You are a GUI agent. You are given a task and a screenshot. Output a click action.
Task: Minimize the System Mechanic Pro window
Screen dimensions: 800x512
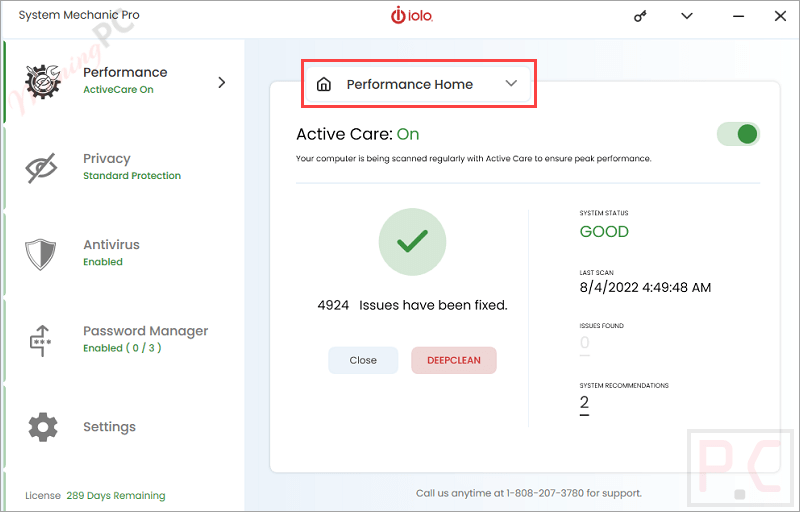(x=738, y=16)
